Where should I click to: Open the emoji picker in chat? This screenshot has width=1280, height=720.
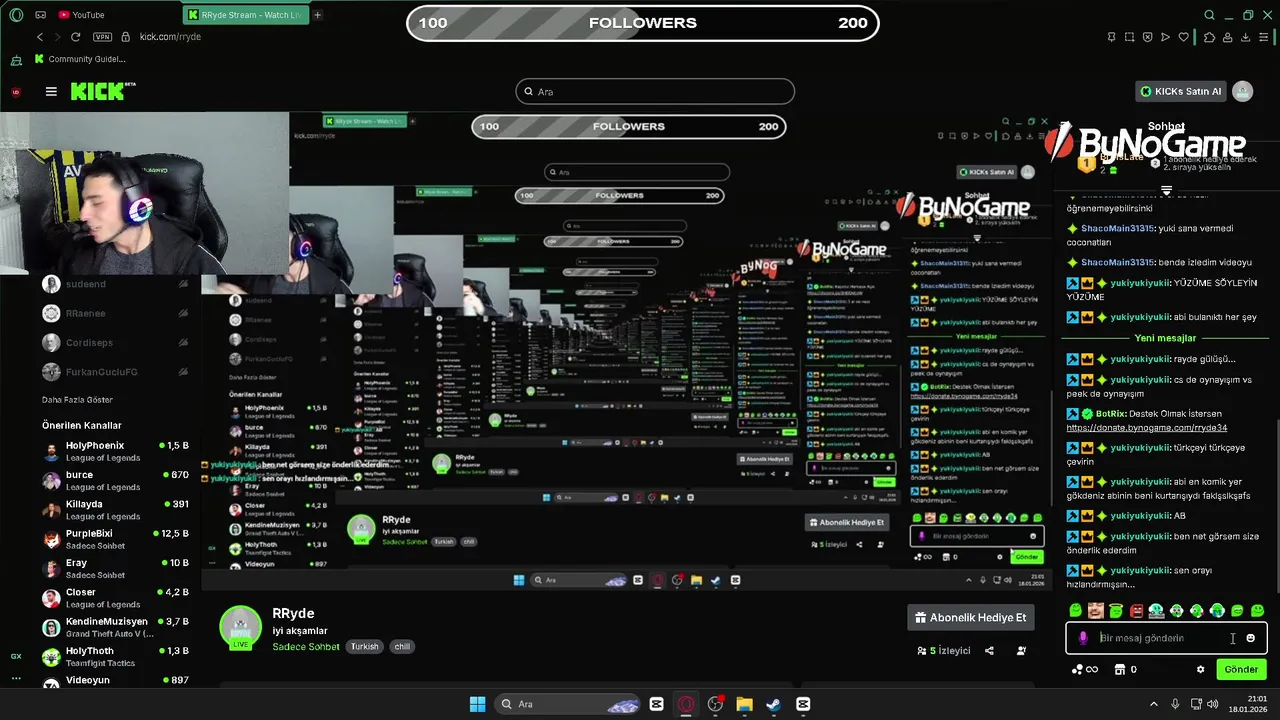[x=1250, y=638]
